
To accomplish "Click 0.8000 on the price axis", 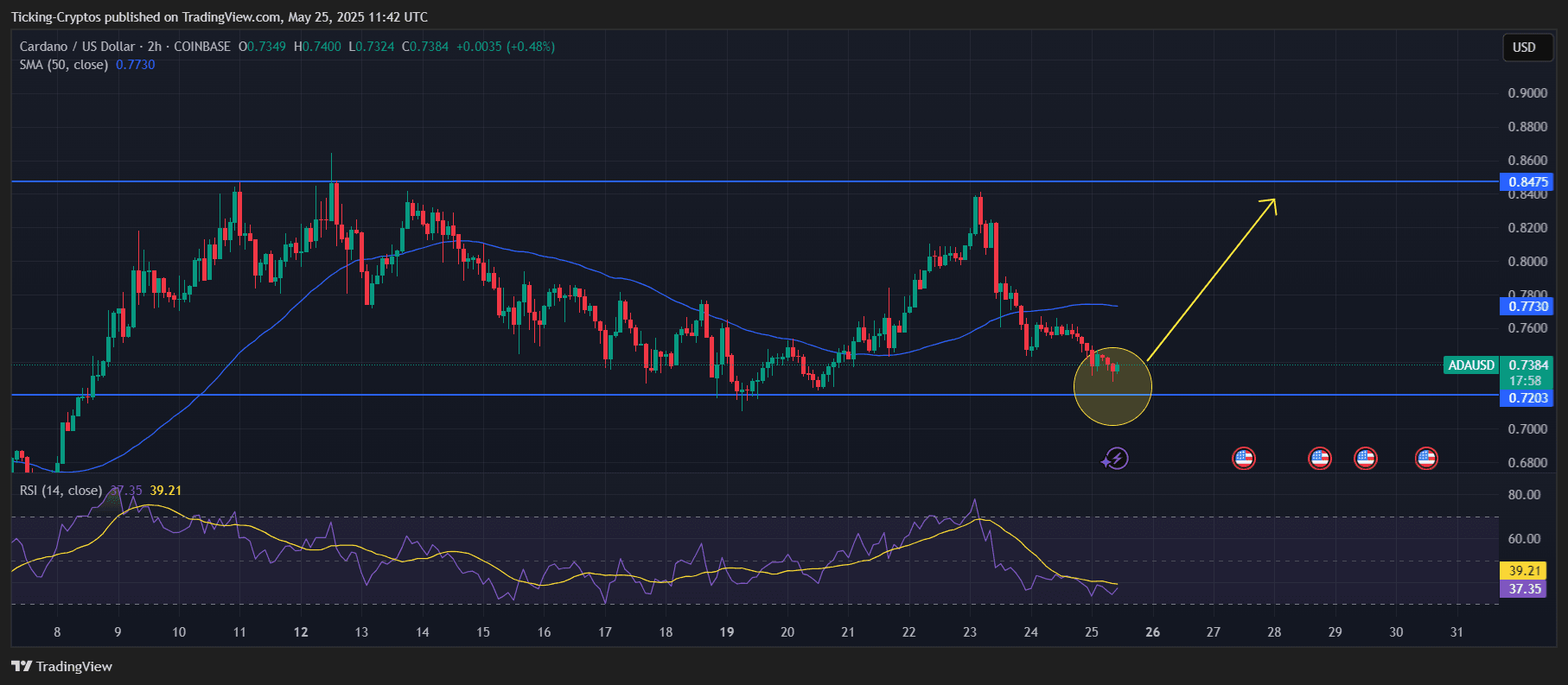I will [x=1527, y=262].
